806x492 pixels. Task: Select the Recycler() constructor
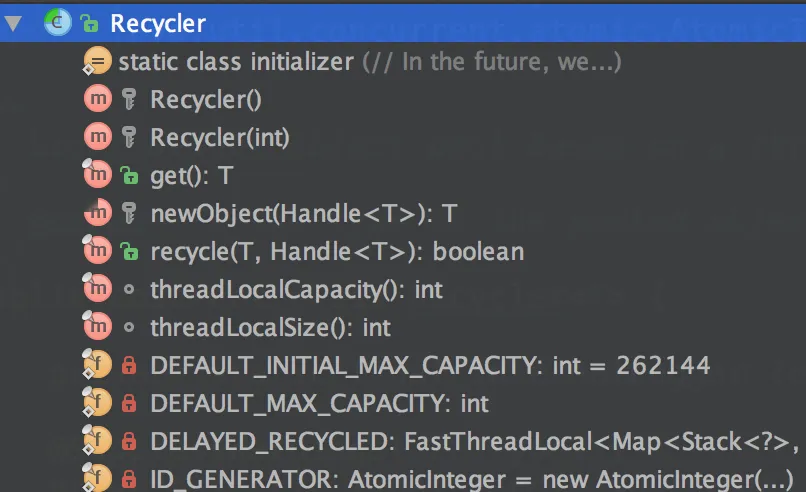pyautogui.click(x=206, y=99)
